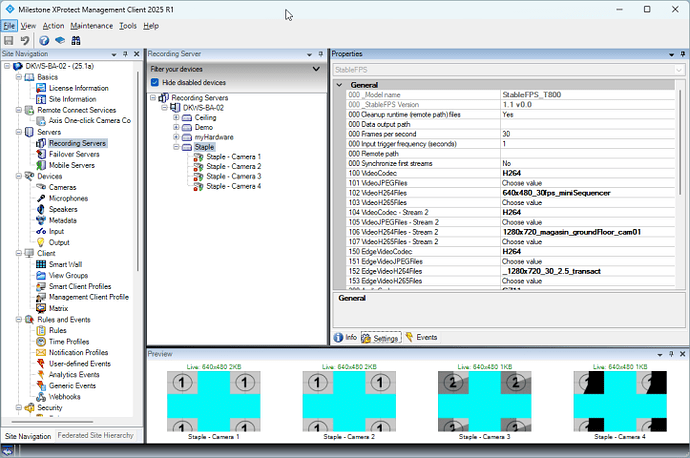Screen dimensions: 690x458
Task: Close the Preview pane
Action: (x=683, y=354)
